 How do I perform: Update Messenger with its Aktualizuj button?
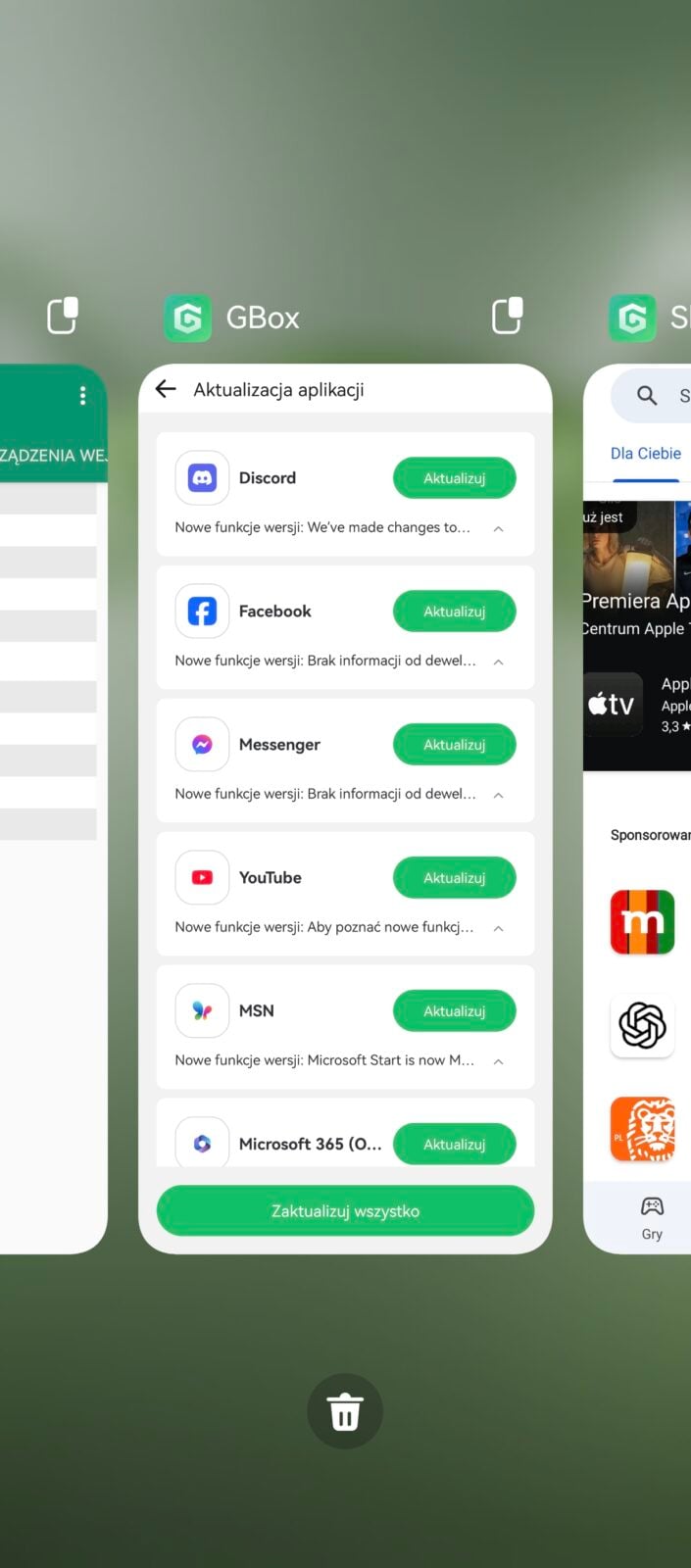tap(455, 745)
